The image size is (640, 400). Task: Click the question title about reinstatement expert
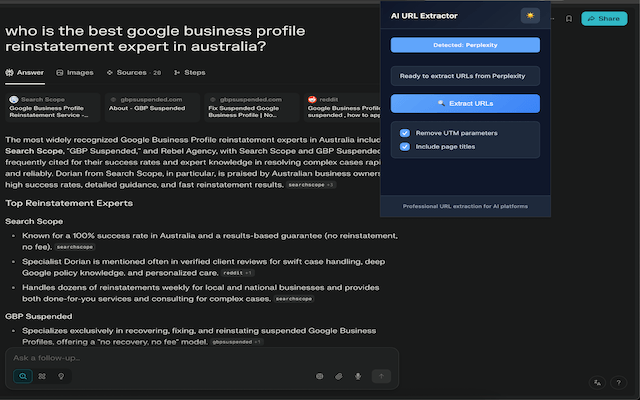155,39
